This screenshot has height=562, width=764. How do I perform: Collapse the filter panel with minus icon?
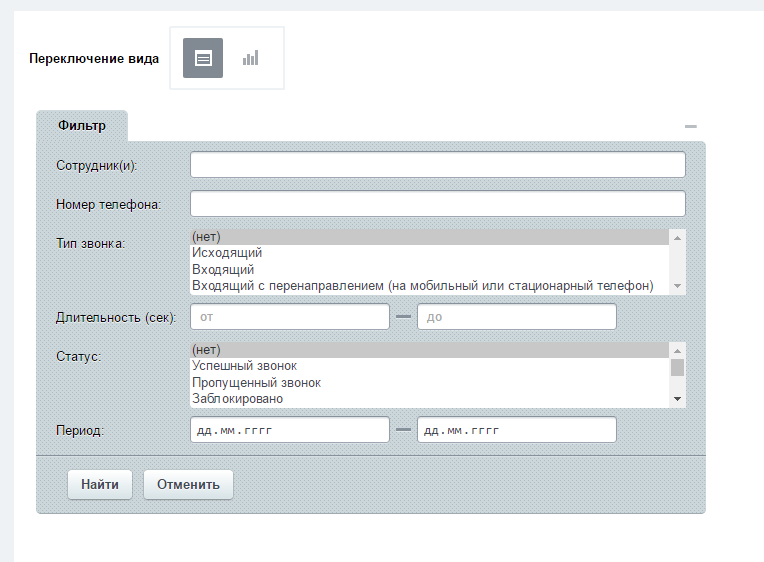(690, 127)
